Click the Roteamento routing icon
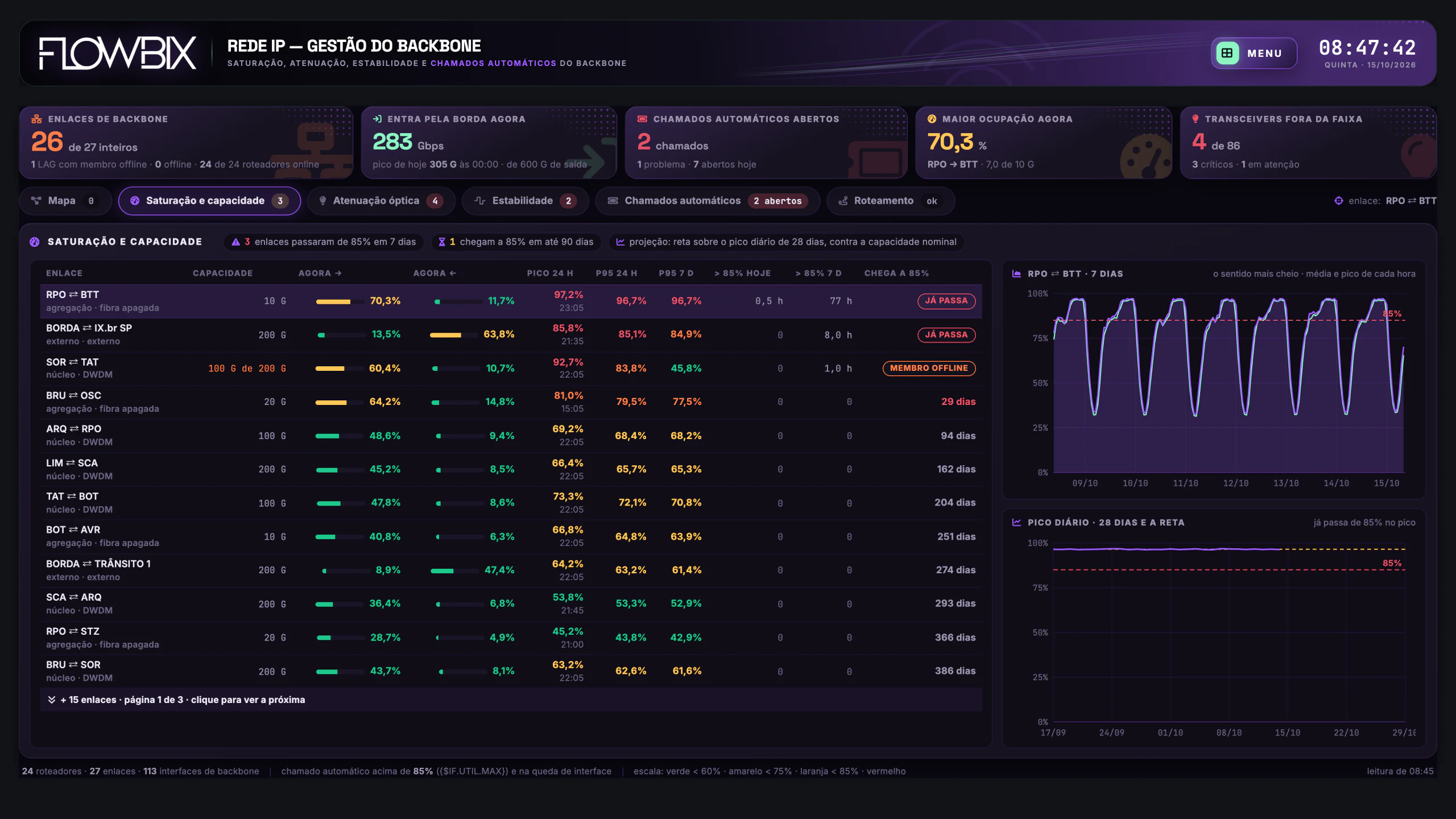The width and height of the screenshot is (1456, 819). (x=843, y=201)
